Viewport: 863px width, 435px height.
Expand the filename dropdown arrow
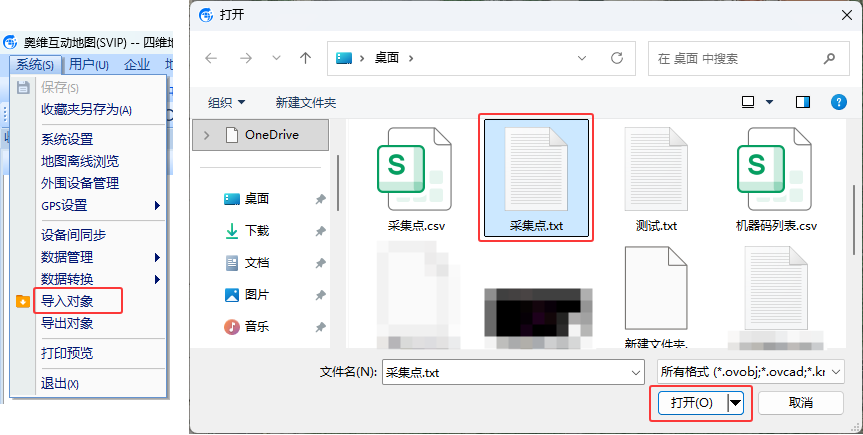tap(636, 373)
